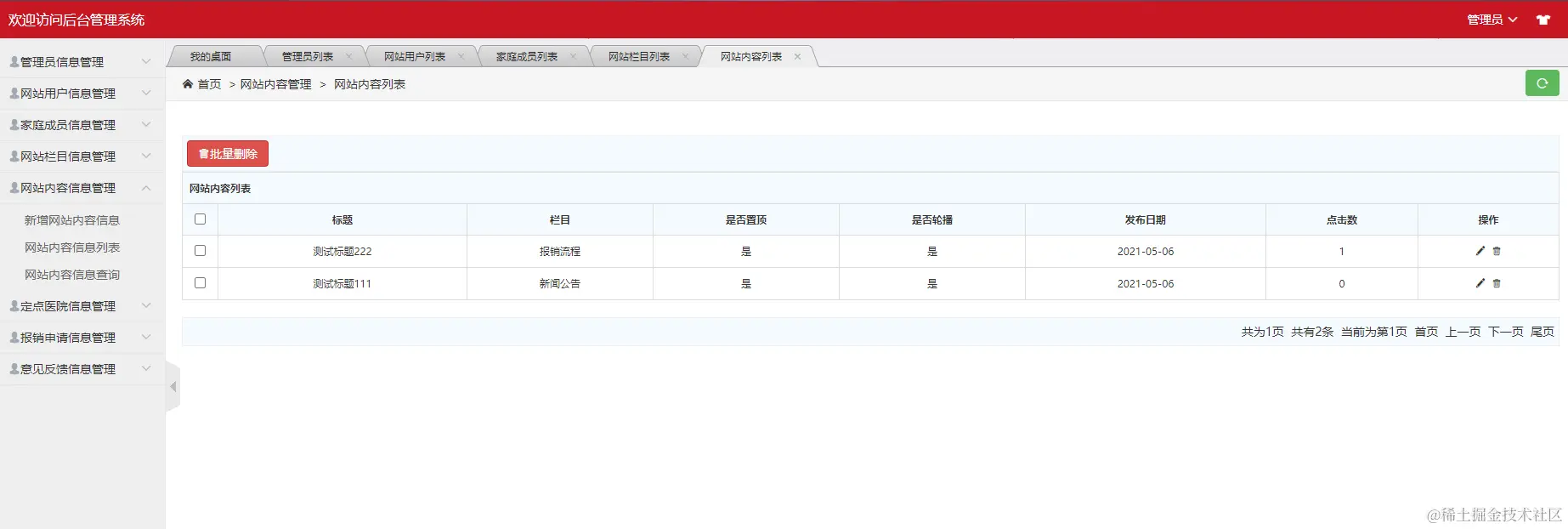This screenshot has height=529, width=1568.
Task: Click the 栏目 column header
Action: 559,220
